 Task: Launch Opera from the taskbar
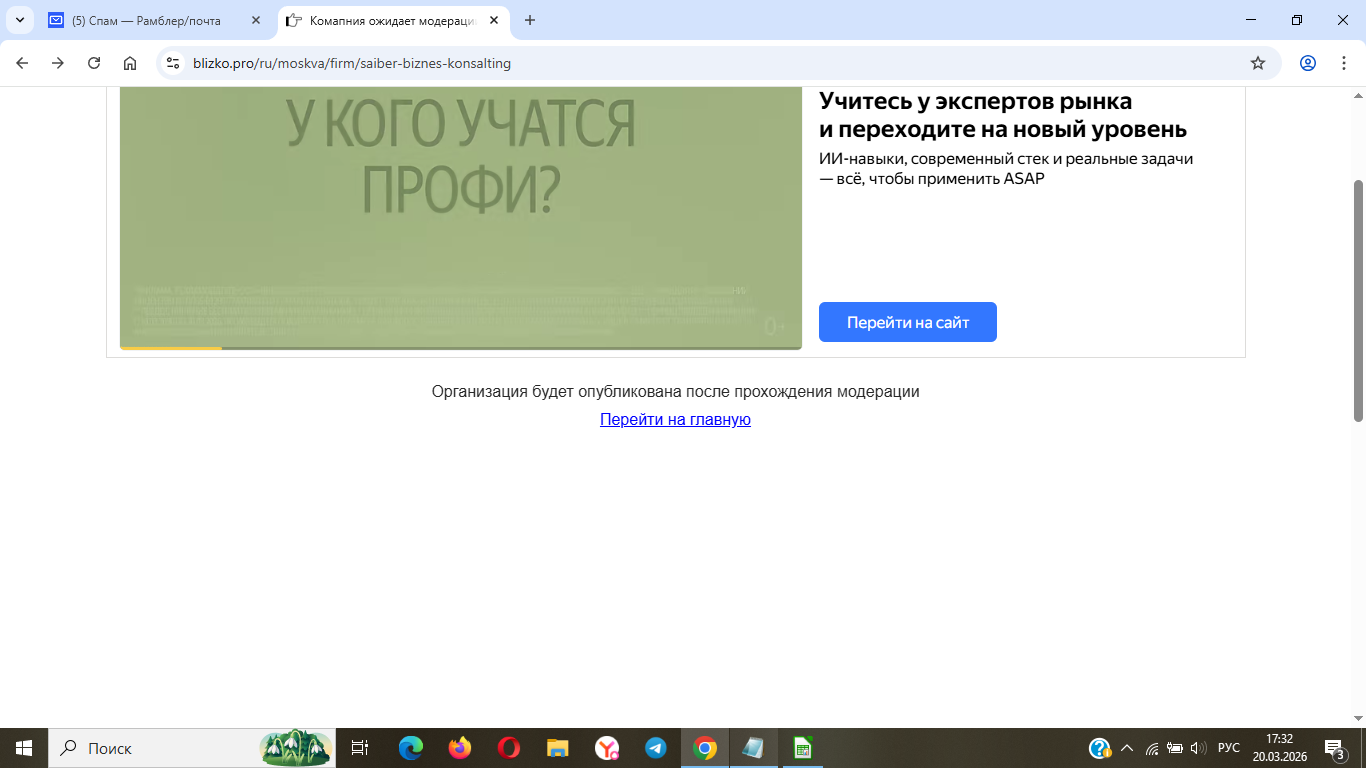tap(509, 748)
